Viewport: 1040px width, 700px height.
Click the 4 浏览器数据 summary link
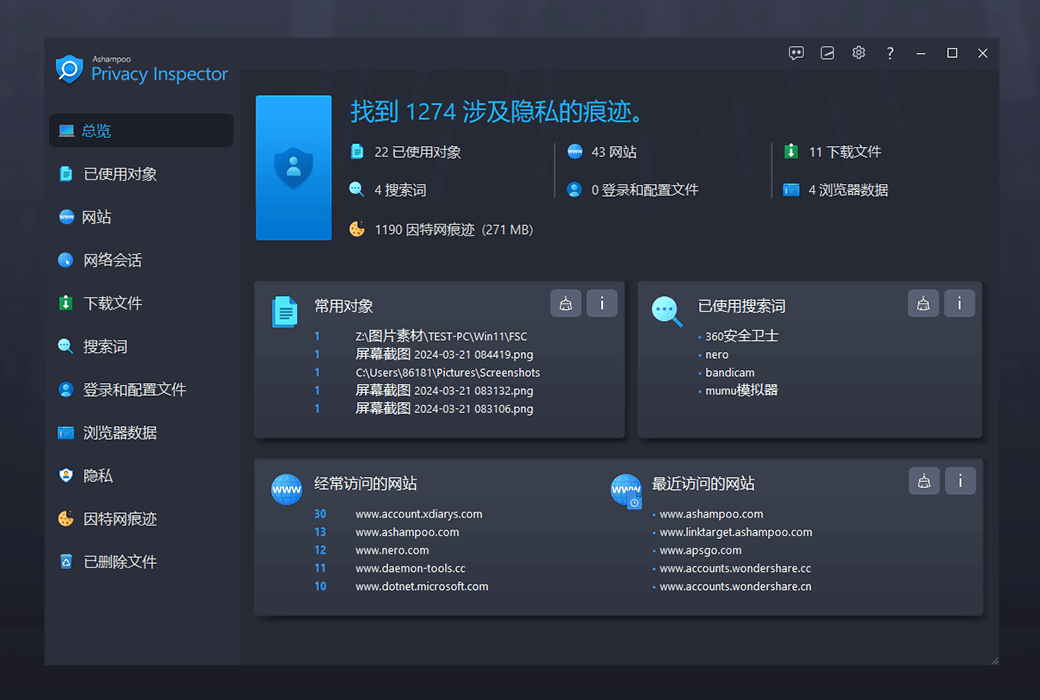(x=848, y=190)
